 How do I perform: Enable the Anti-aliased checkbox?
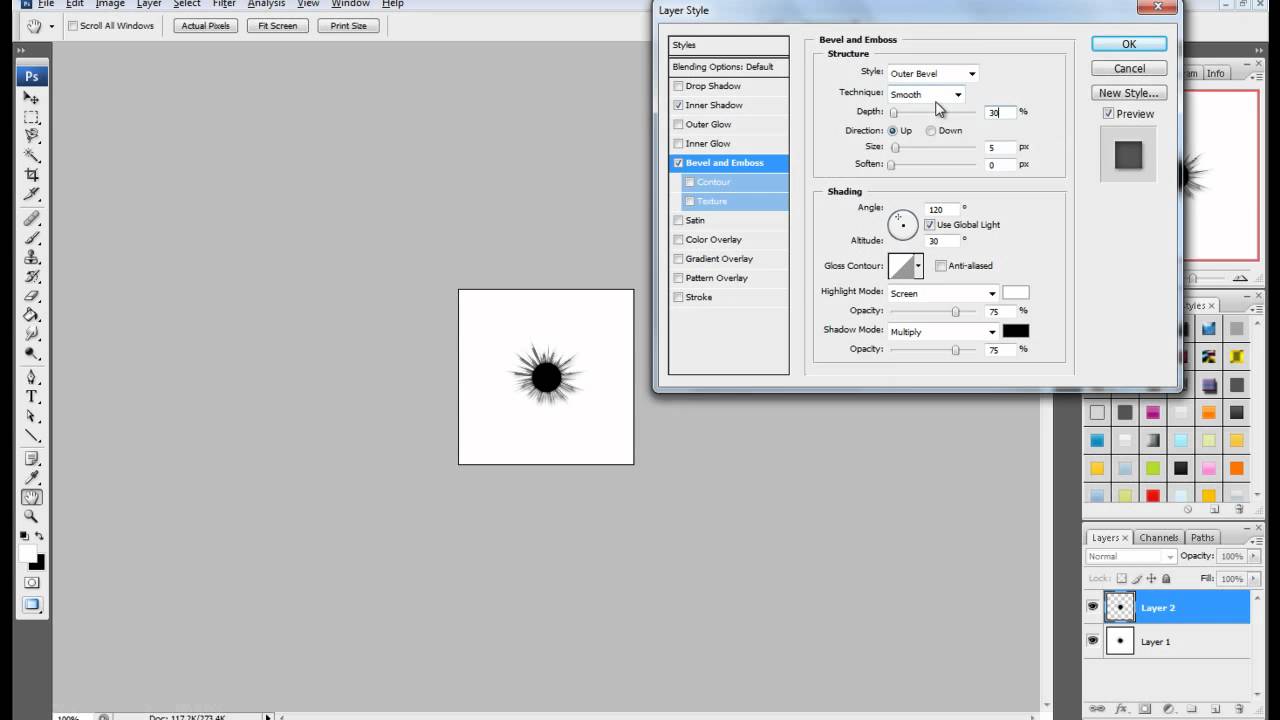(x=941, y=266)
